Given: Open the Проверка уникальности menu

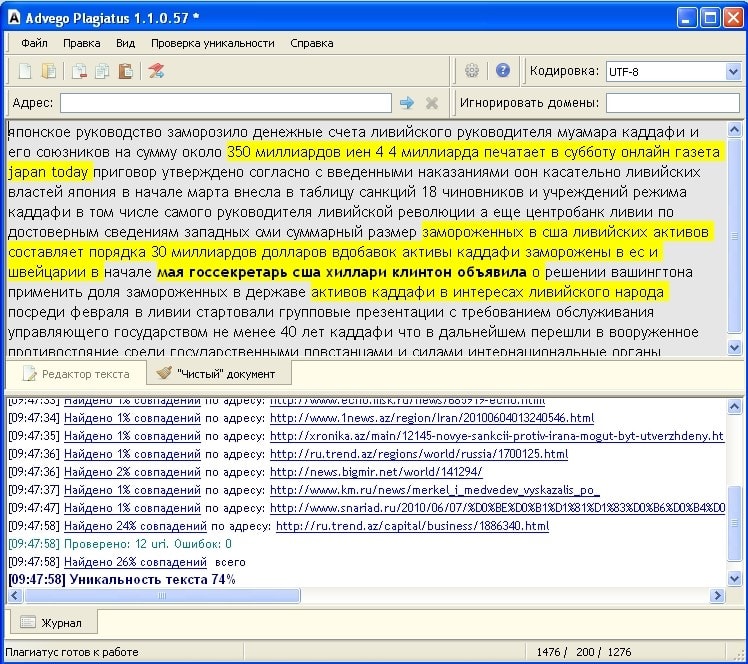Looking at the screenshot, I should 212,43.
